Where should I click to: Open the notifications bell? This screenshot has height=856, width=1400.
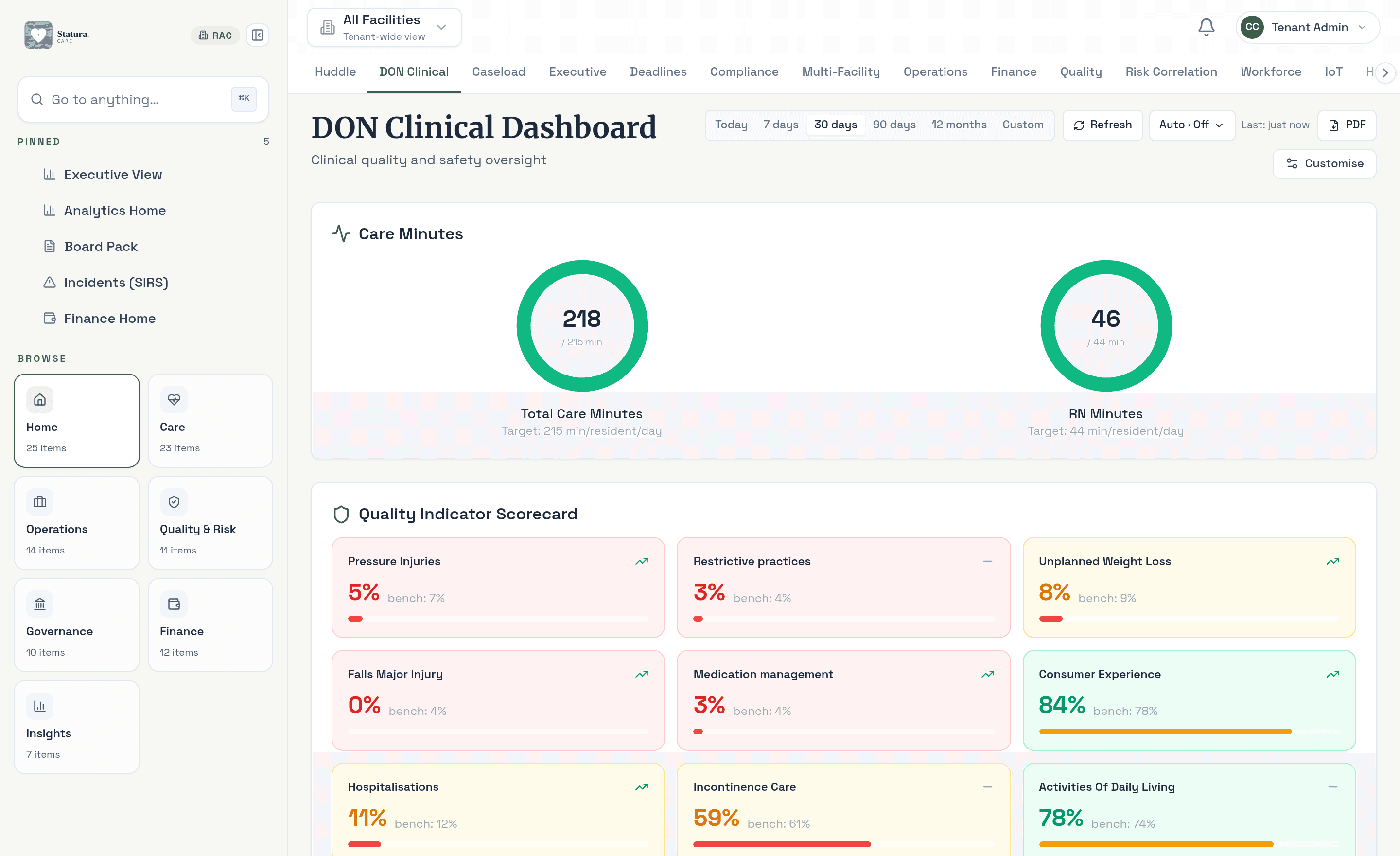1206,27
